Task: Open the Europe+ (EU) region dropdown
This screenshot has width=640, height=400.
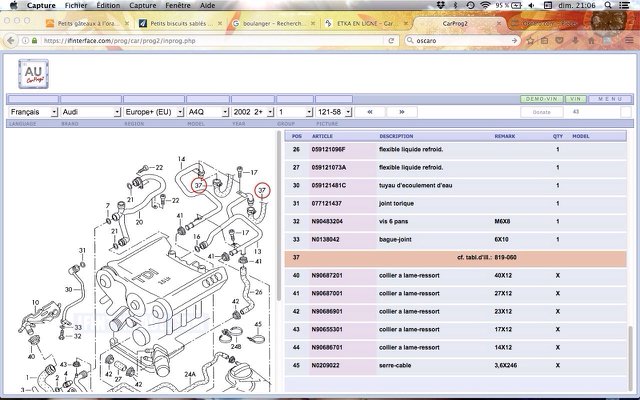Action: [x=153, y=112]
